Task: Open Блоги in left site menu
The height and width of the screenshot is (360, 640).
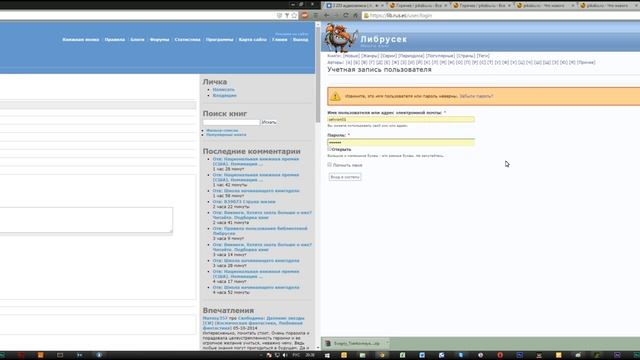Action: click(137, 40)
